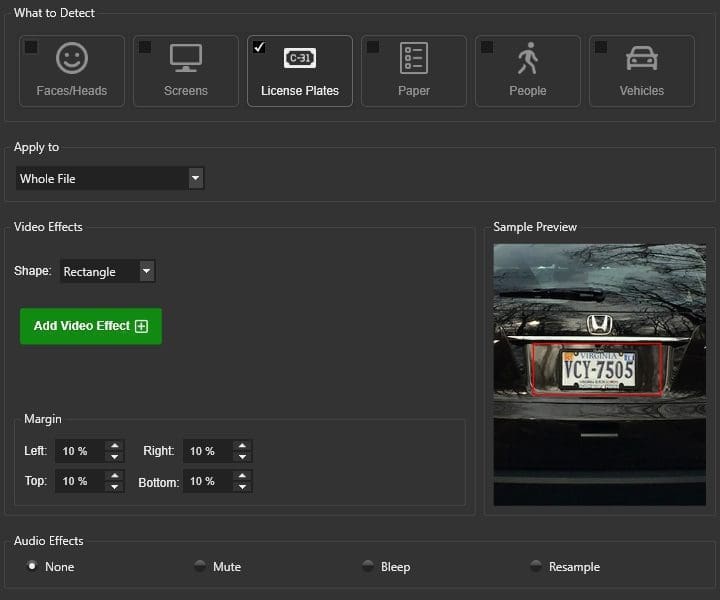
Task: Increase the Left margin with up arrow
Action: [x=115, y=446]
